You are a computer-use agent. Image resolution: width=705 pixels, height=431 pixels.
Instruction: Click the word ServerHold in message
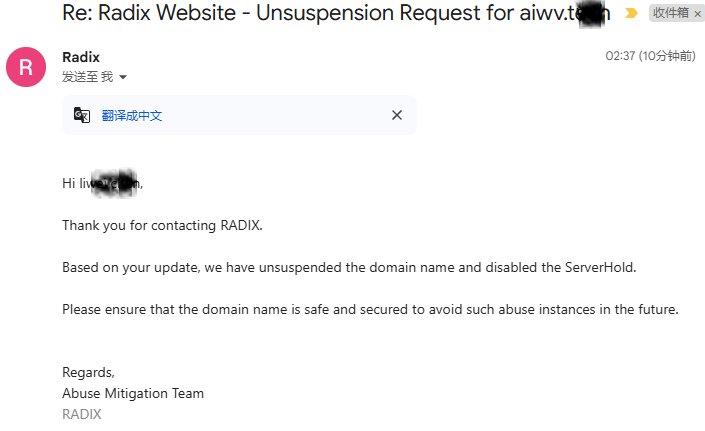pyautogui.click(x=600, y=267)
